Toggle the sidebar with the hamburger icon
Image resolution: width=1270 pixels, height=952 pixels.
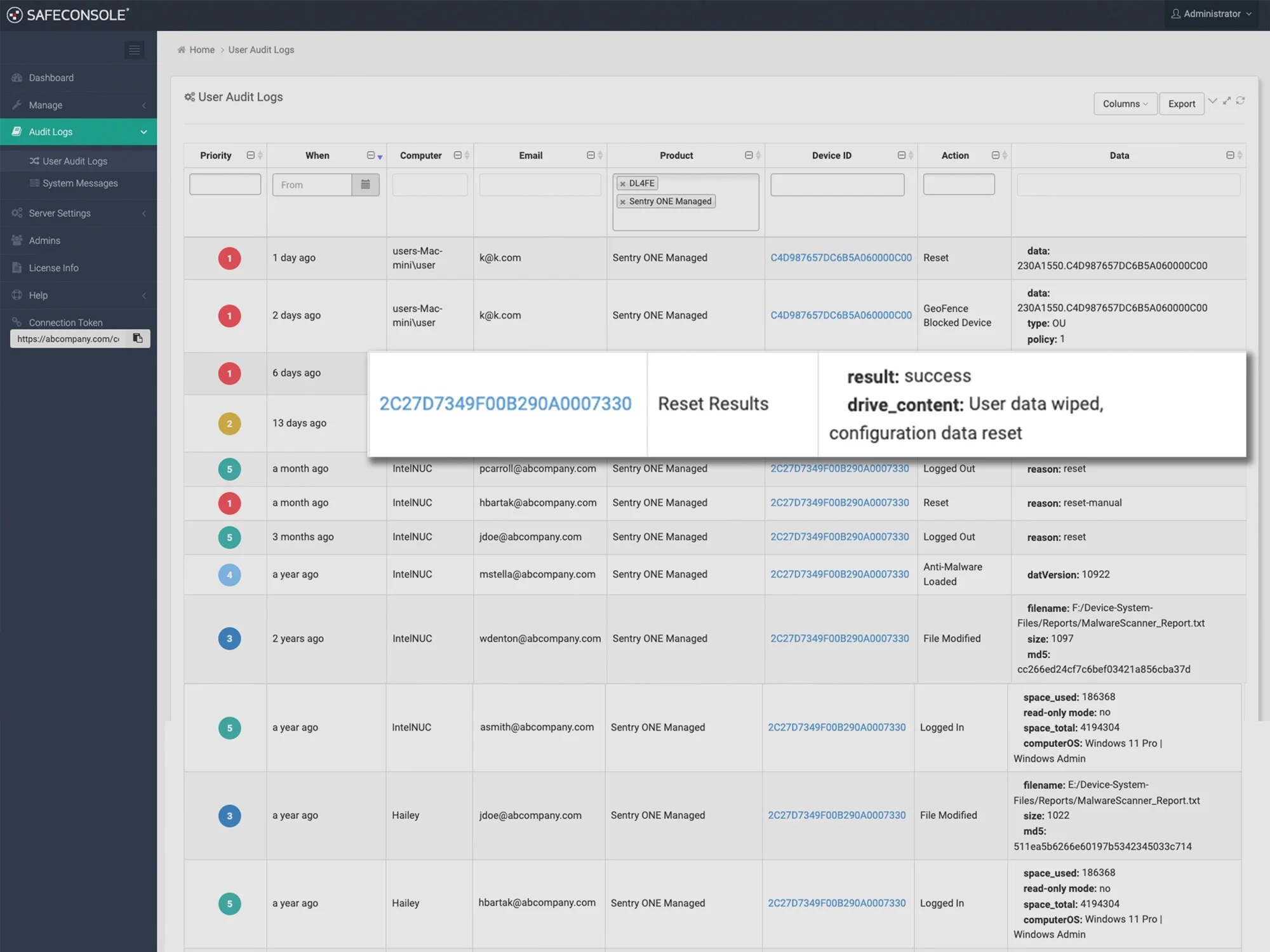tap(134, 50)
